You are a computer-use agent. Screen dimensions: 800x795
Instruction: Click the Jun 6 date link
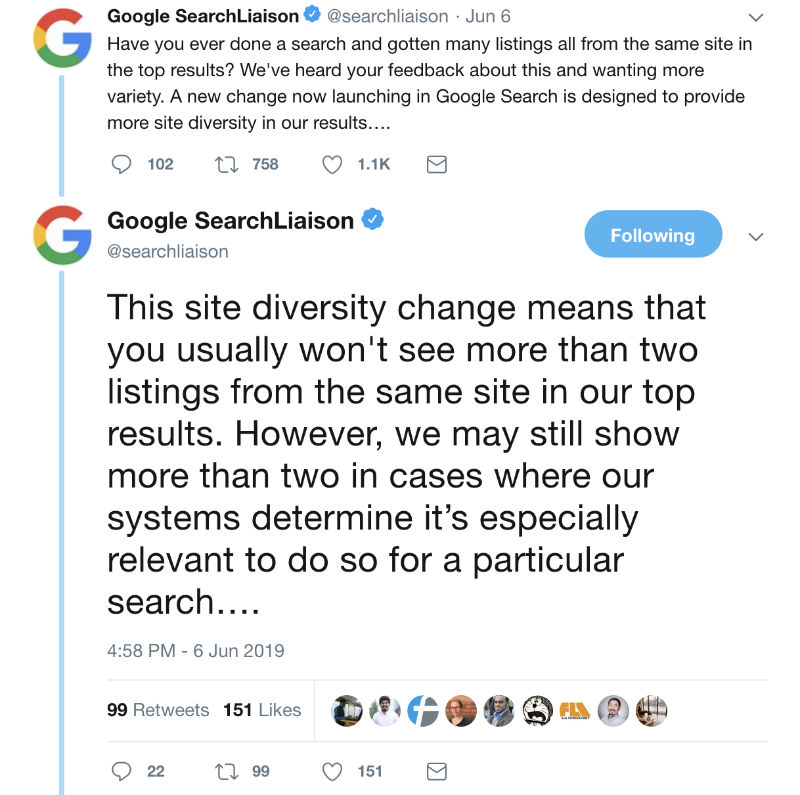click(x=488, y=17)
